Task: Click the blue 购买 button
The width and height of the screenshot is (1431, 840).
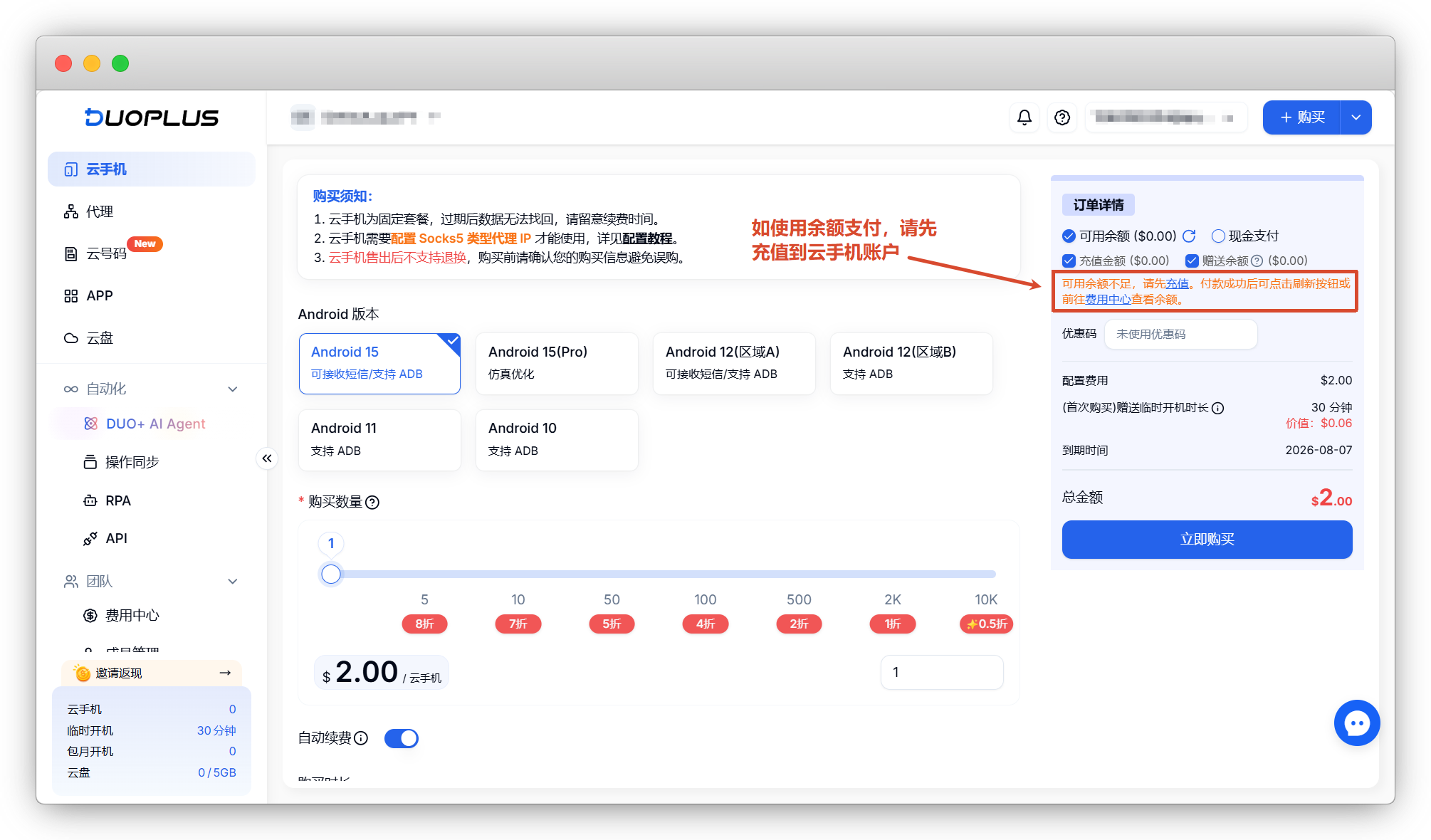Action: click(x=1301, y=117)
